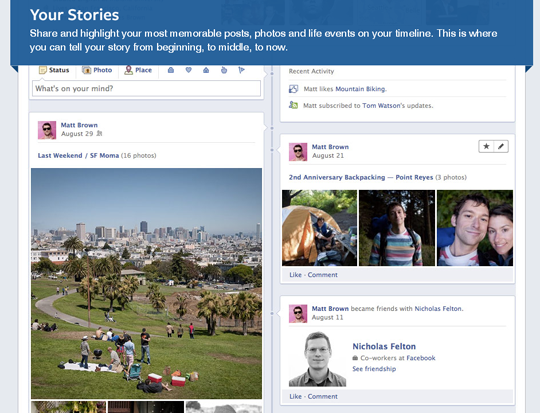Open Nicholas Felton's portrait photo
This screenshot has width=540, height=413.
pyautogui.click(x=317, y=359)
